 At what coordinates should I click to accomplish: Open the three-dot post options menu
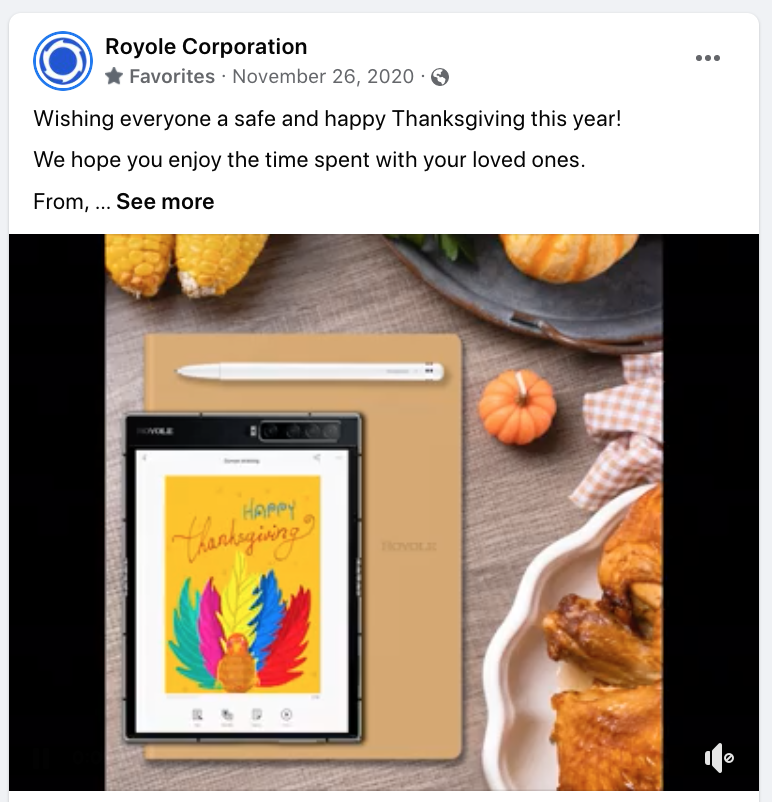tap(708, 58)
